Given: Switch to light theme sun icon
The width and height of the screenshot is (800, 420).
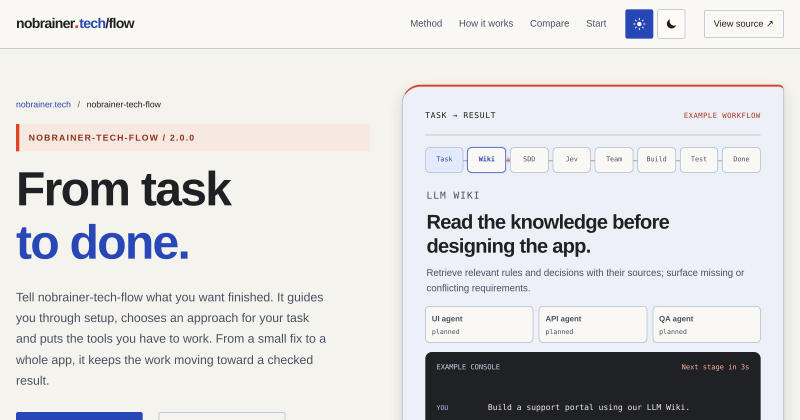Looking at the screenshot, I should (639, 24).
